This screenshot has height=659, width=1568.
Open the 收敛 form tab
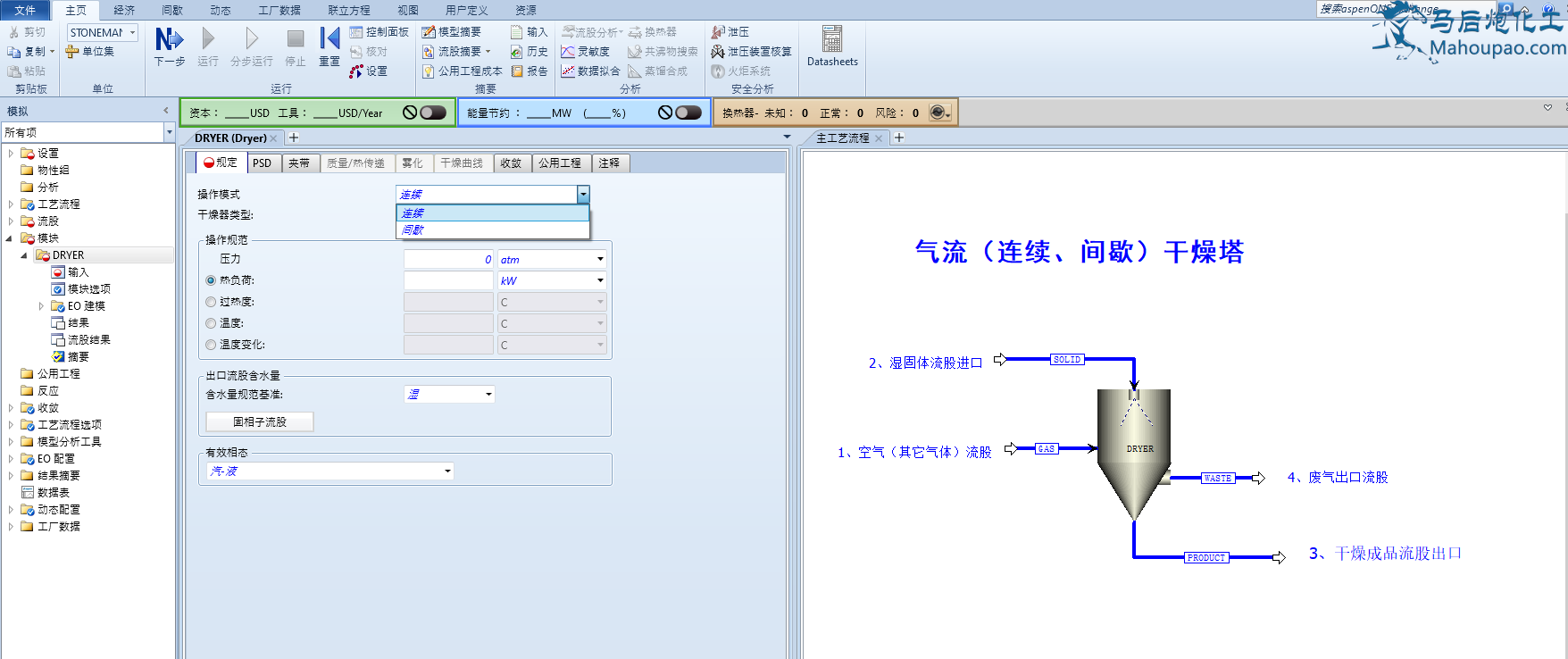coord(512,163)
